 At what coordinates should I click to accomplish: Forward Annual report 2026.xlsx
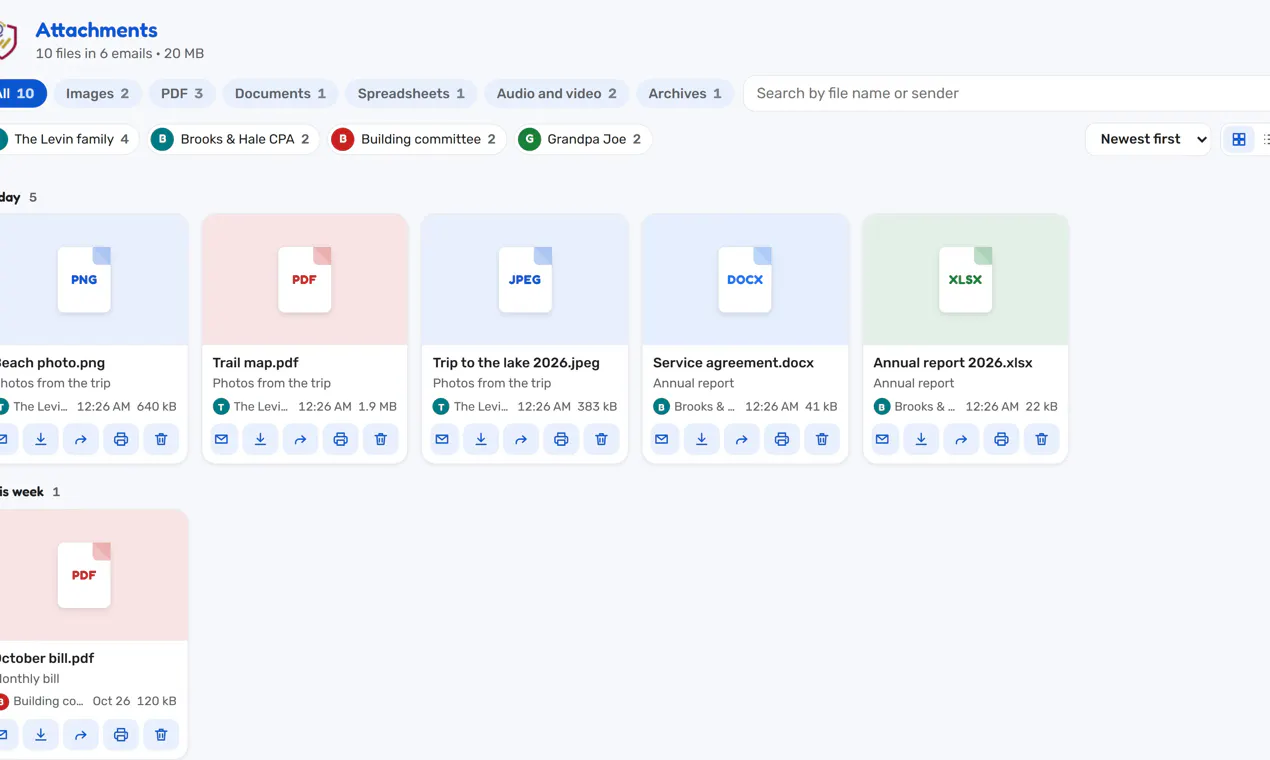coord(961,439)
